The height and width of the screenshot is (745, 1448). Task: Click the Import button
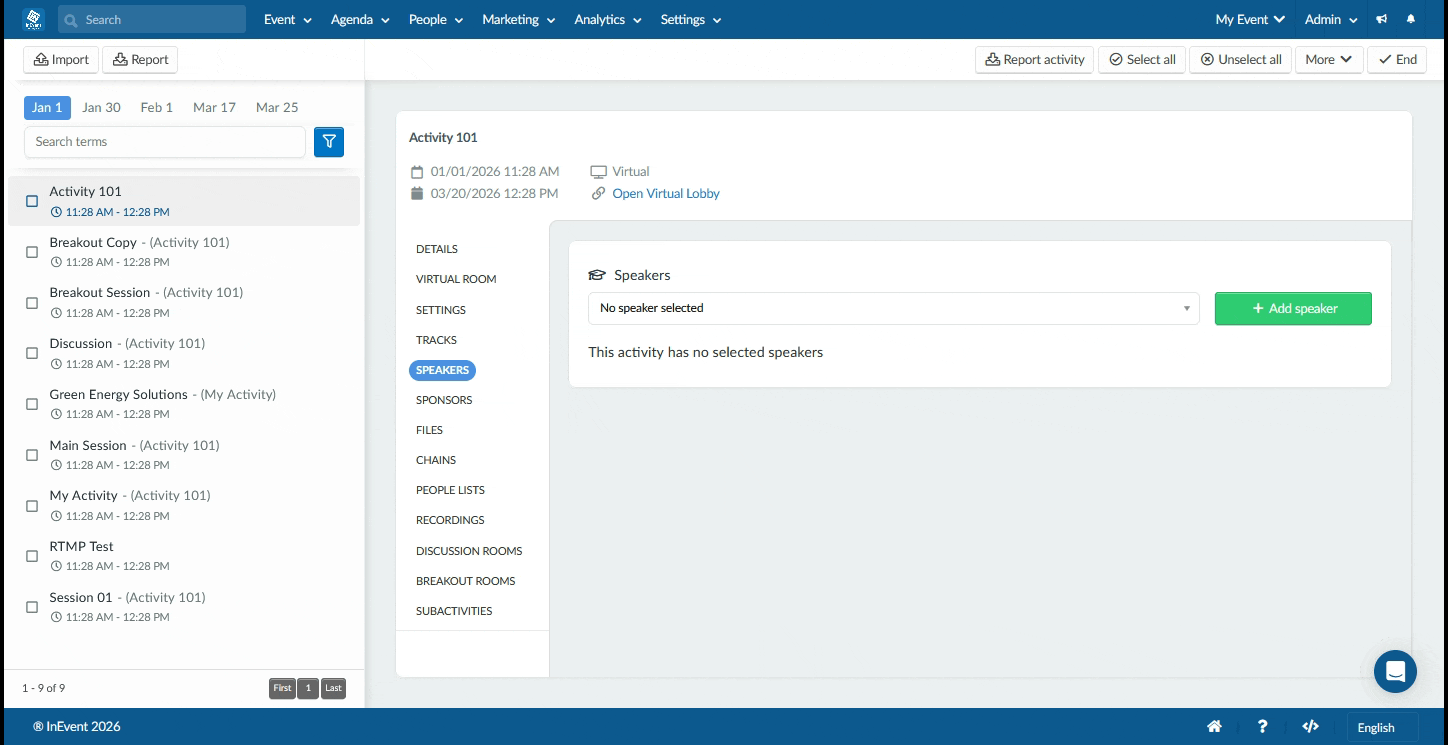click(61, 60)
